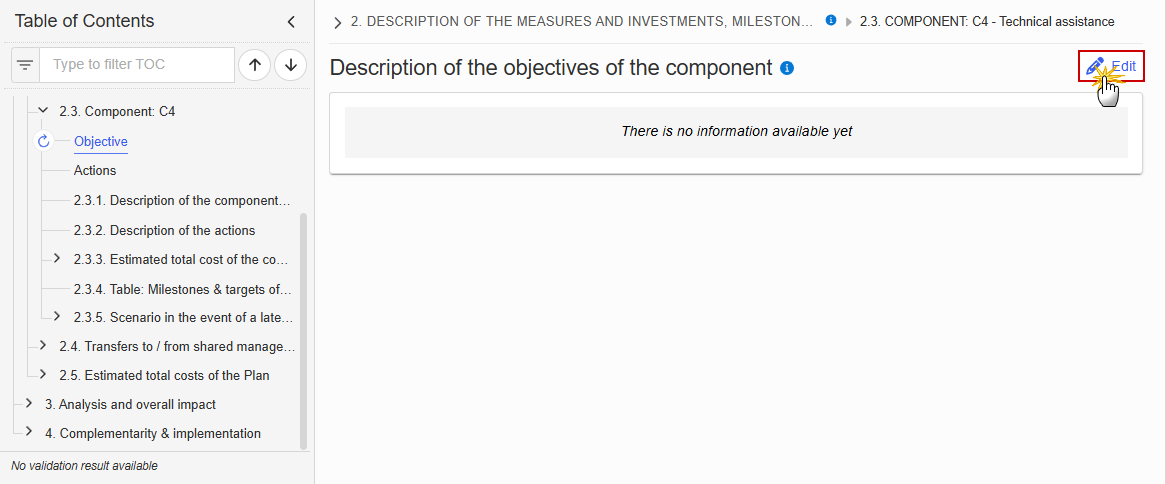Collapse the 2.3. Component: C4 node
This screenshot has width=1166, height=484.
click(x=43, y=112)
